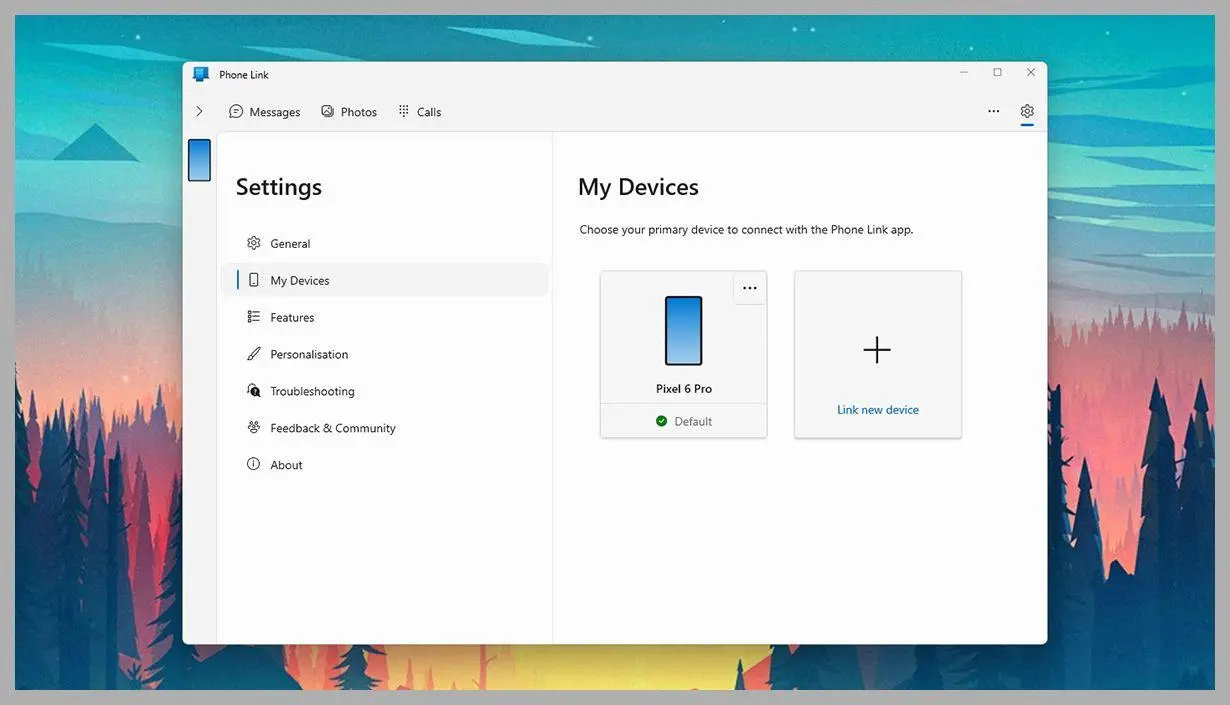
Task: Open the Calls tab
Action: pos(419,112)
